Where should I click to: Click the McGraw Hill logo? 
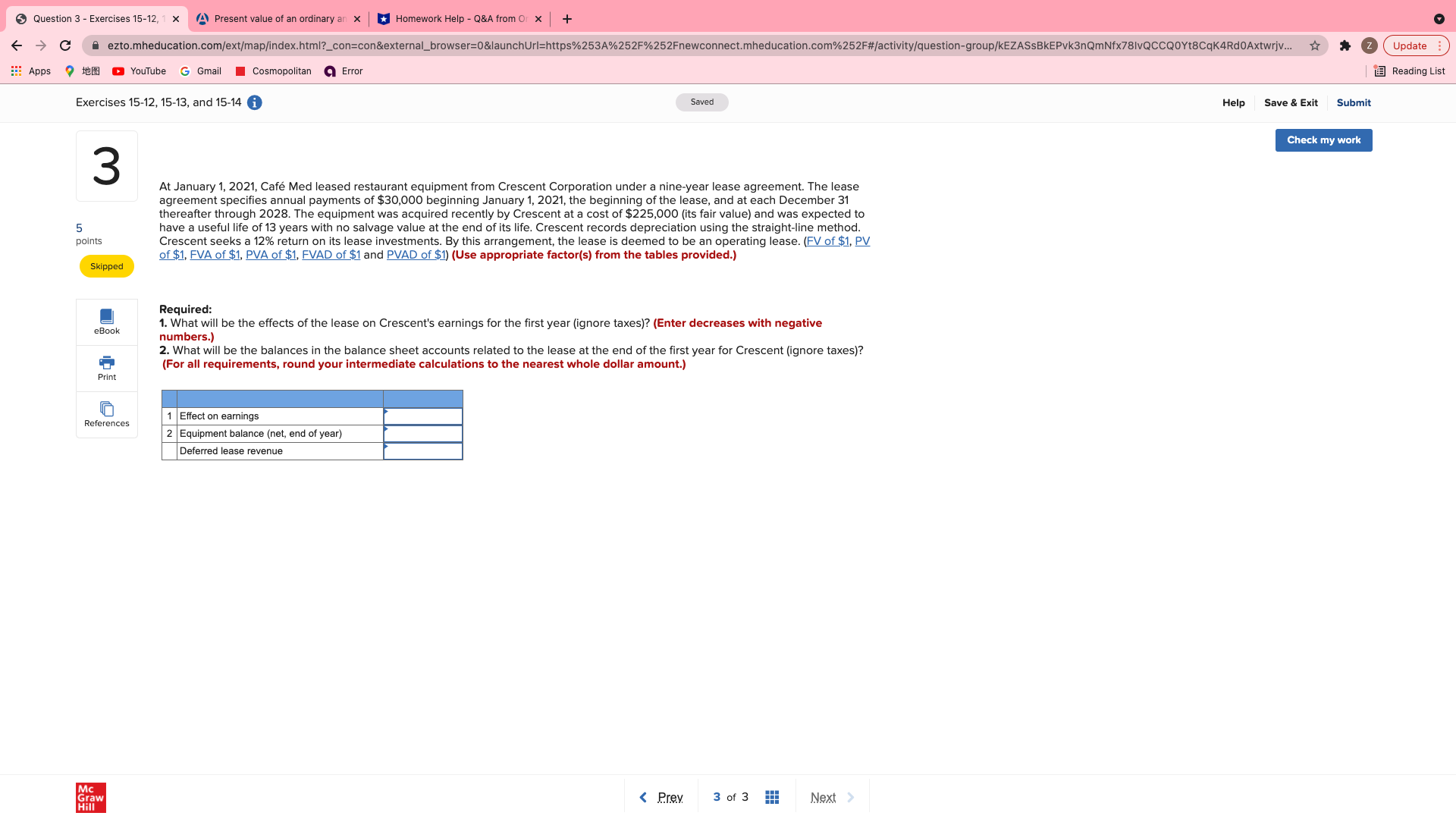tap(90, 797)
